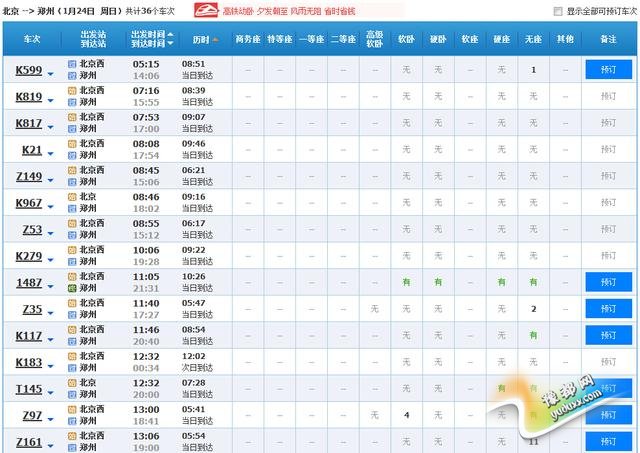
Task: Expand the stop list arrow for K599
Action: pyautogui.click(x=49, y=73)
